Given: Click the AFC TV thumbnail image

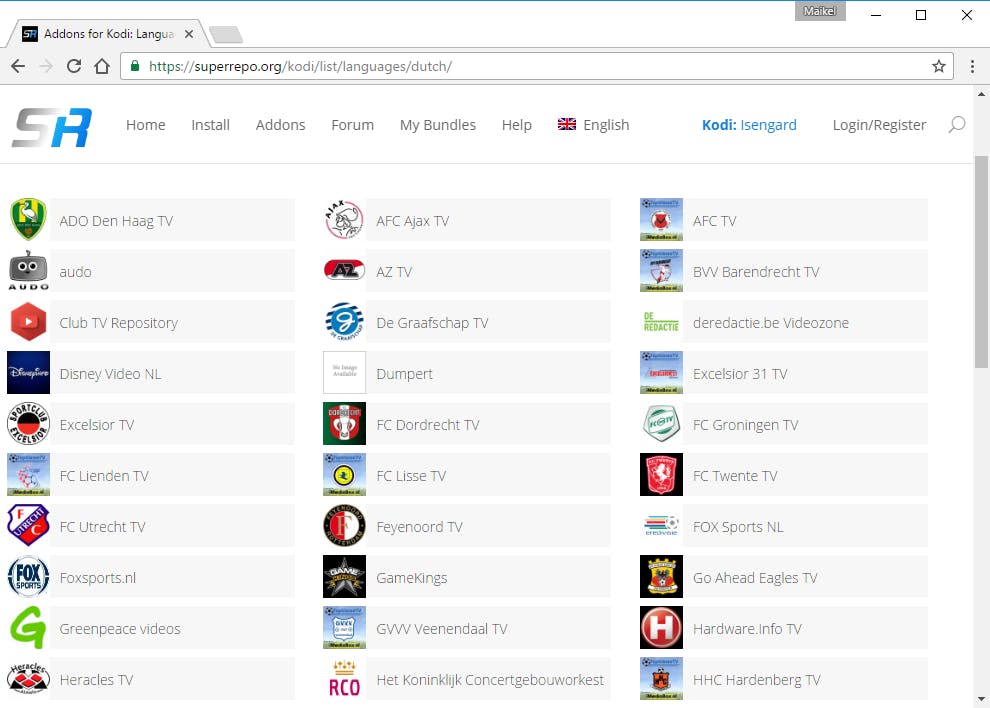Looking at the screenshot, I should tap(661, 219).
